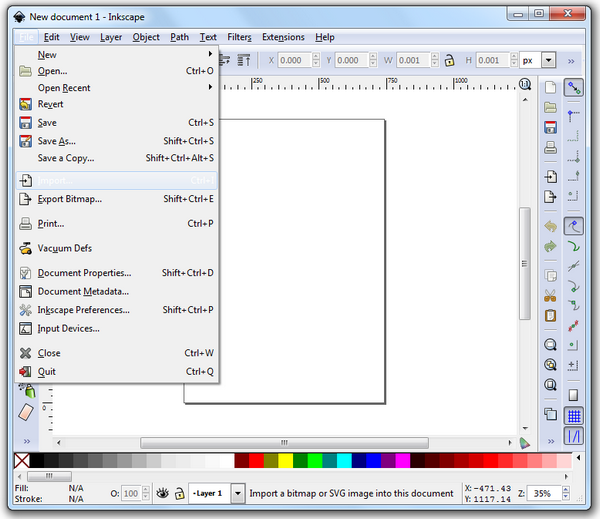600x519 pixels.
Task: Click the print icon in right toolbar
Action: tap(551, 147)
